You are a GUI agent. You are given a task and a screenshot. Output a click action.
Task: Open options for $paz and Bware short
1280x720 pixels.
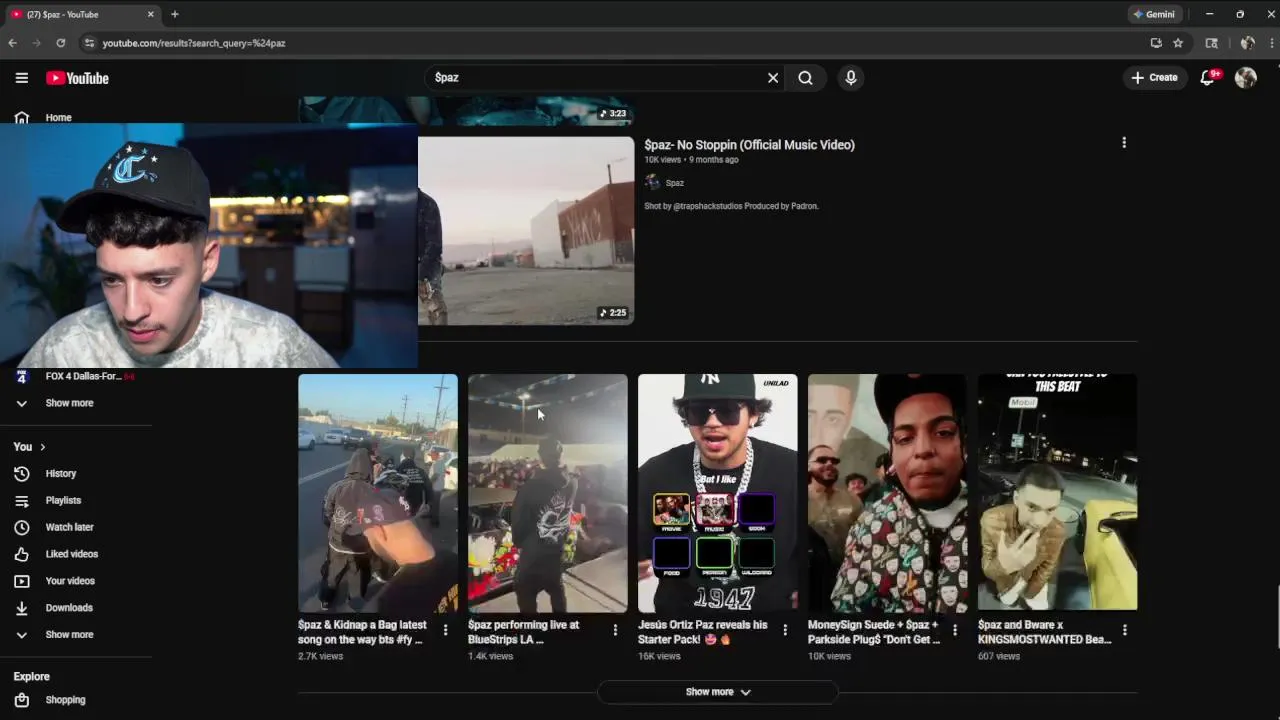[x=1125, y=630]
